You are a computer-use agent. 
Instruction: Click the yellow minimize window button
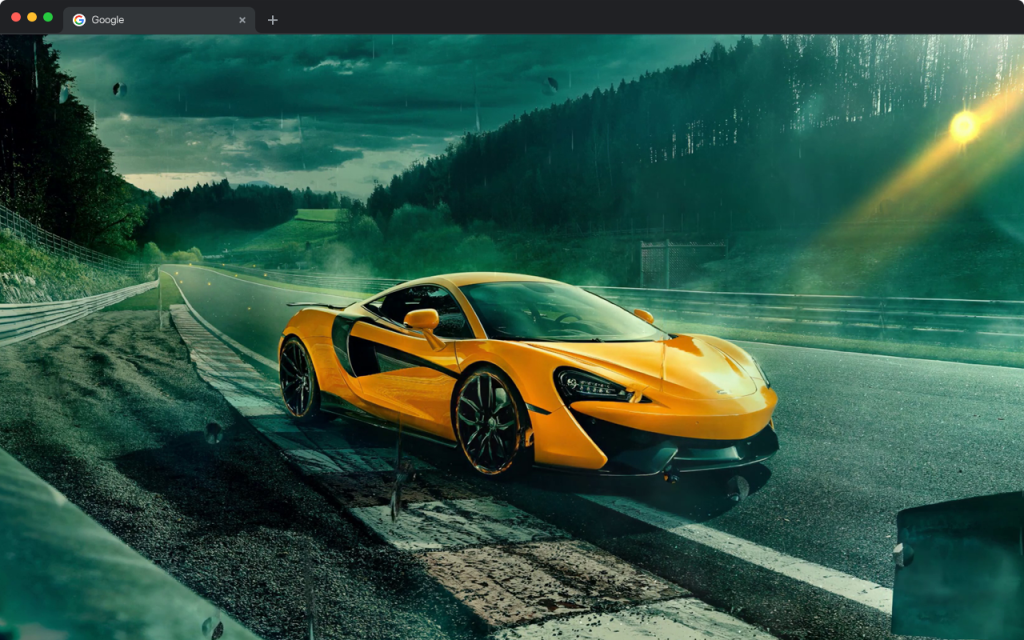click(x=30, y=16)
